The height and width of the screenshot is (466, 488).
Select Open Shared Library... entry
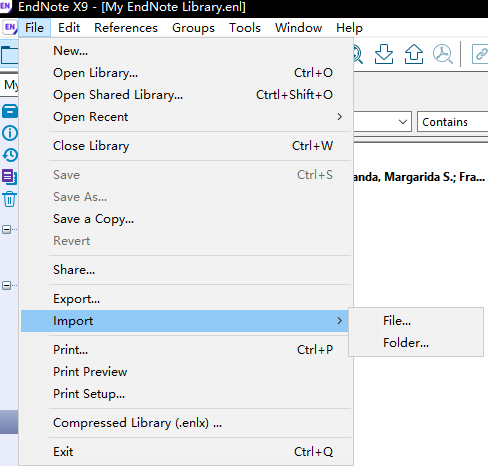coord(185,95)
